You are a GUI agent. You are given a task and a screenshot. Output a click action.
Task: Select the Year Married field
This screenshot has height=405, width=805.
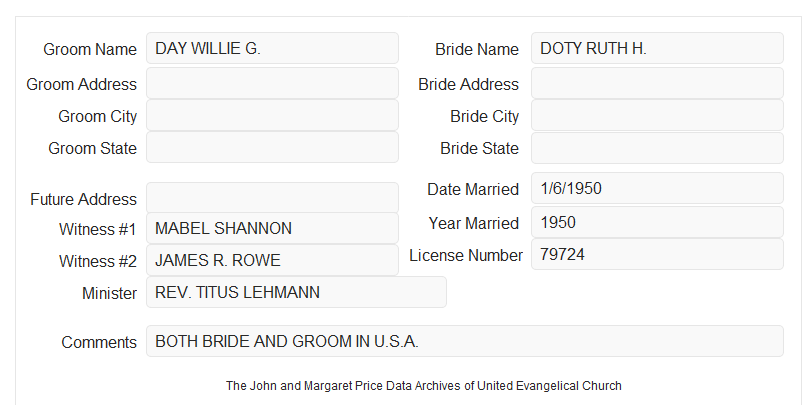[657, 222]
